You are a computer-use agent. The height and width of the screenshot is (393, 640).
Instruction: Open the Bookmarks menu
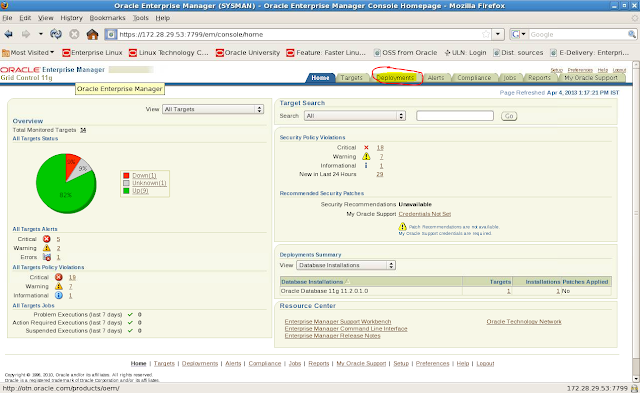click(107, 18)
